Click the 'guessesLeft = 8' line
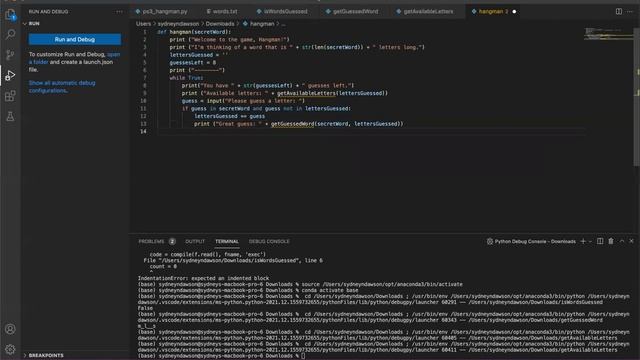640x360 pixels. click(x=193, y=62)
